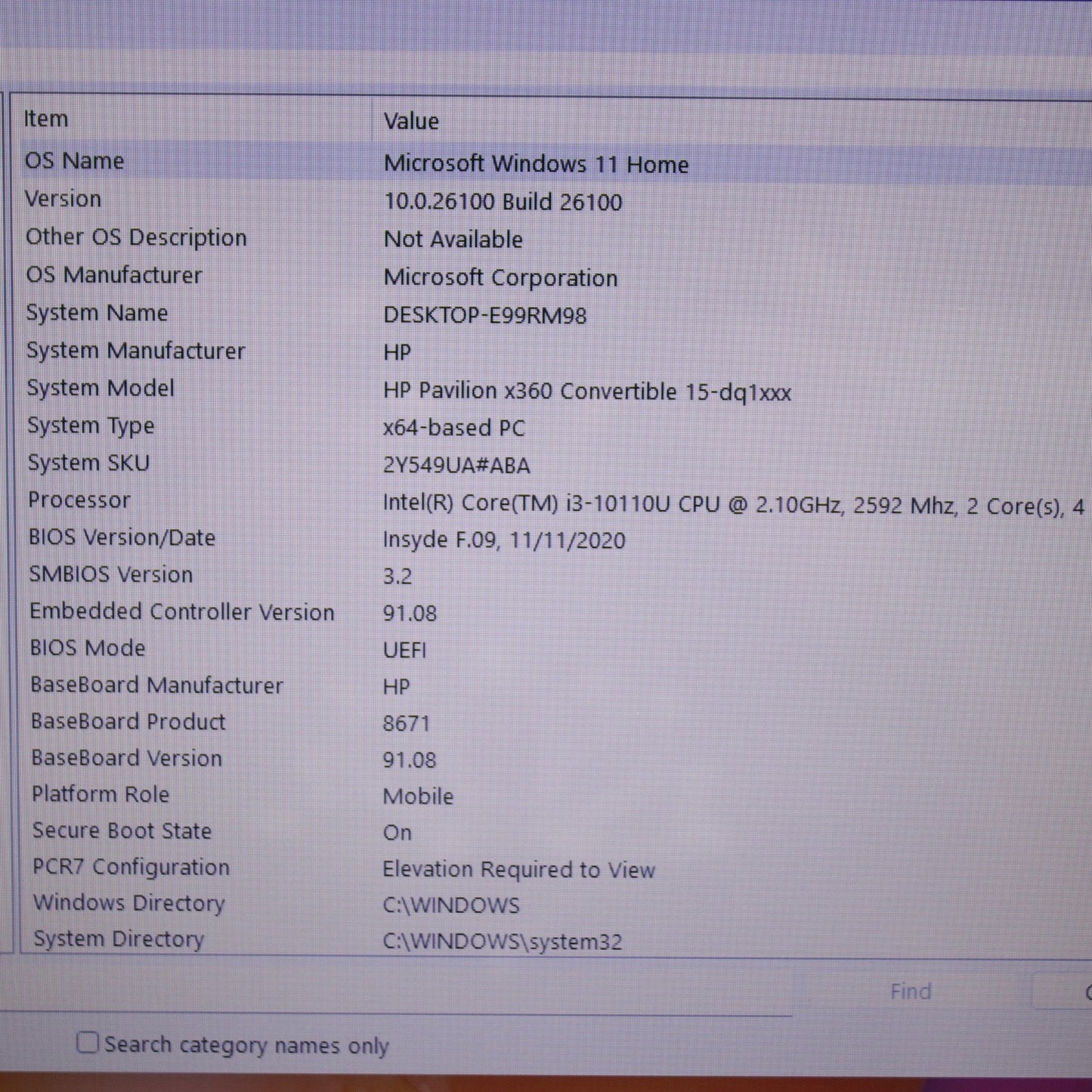Select the OS Name item label
Screen dimensions: 1092x1092
click(74, 161)
